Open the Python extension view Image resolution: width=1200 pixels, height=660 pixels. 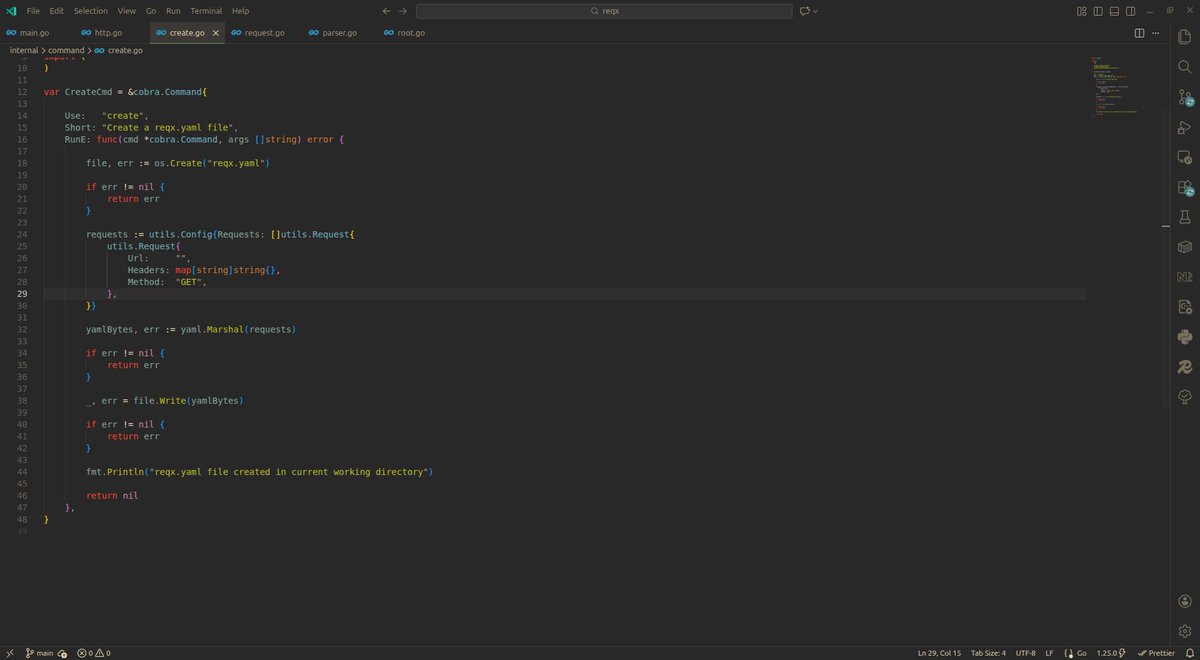[x=1185, y=337]
